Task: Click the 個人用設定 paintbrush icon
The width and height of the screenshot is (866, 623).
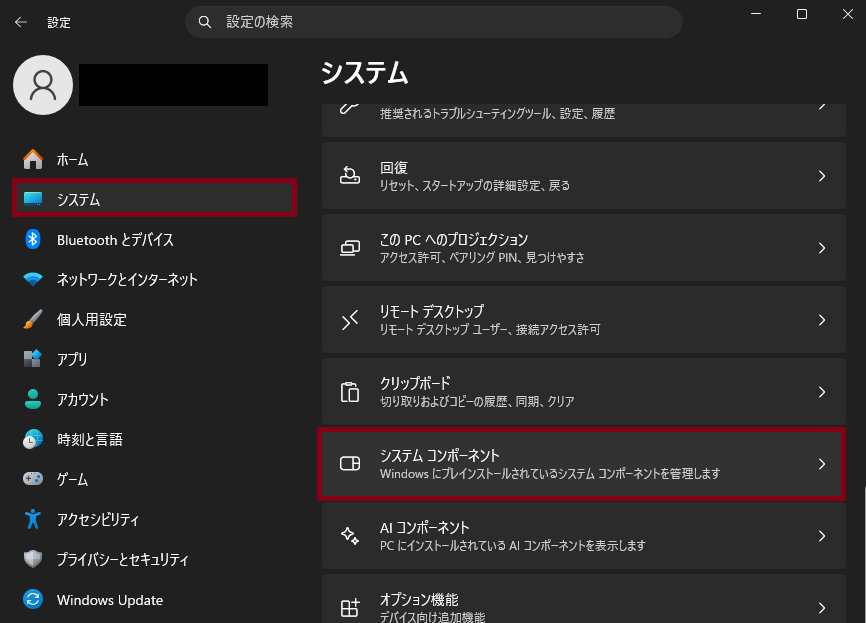Action: pos(33,319)
